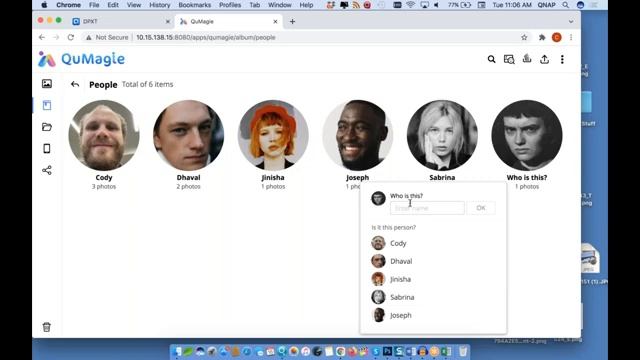
Task: Open the File menu
Action: click(94, 5)
